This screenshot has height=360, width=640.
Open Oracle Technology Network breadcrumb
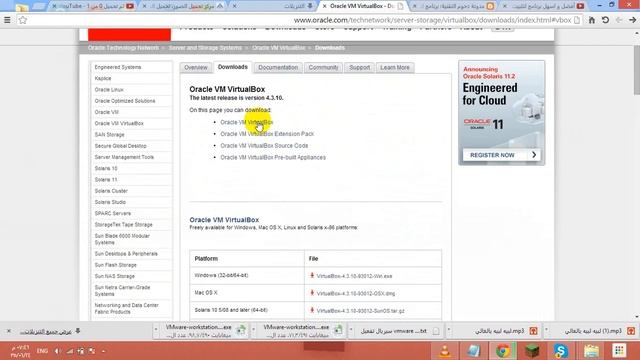pyautogui.click(x=123, y=48)
